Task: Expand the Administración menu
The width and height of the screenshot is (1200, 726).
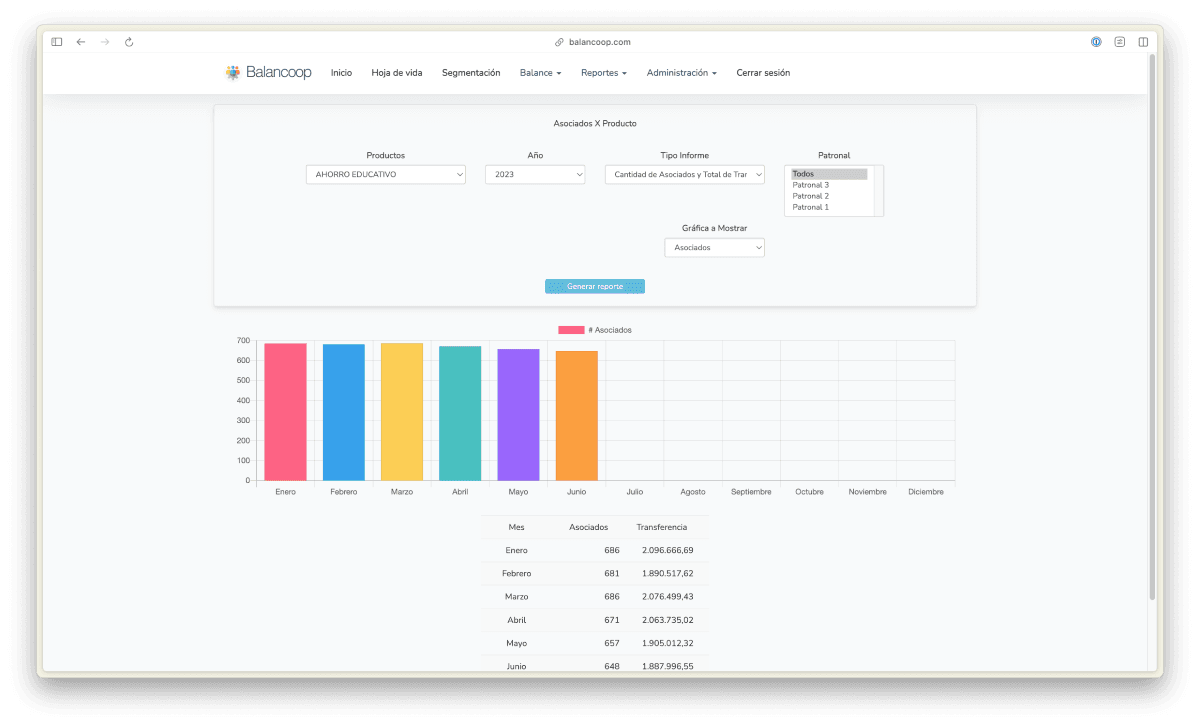Action: click(681, 73)
